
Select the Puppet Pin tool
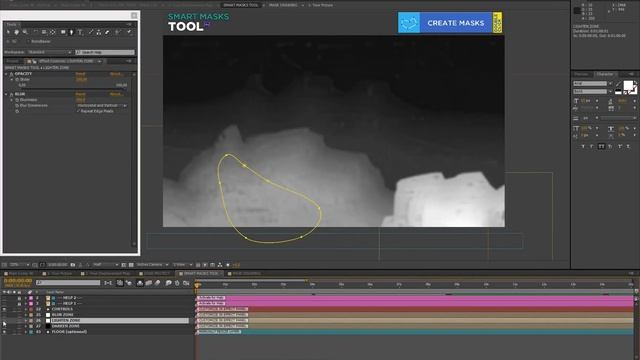point(129,32)
